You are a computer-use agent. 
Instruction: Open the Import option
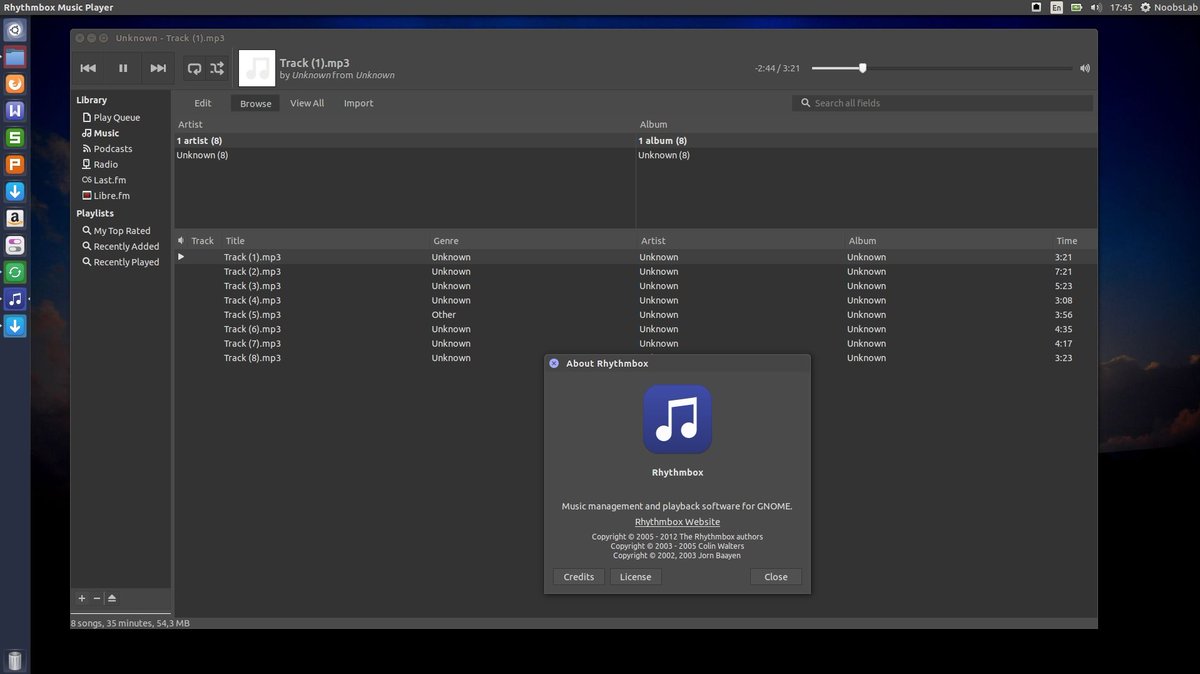tap(358, 103)
